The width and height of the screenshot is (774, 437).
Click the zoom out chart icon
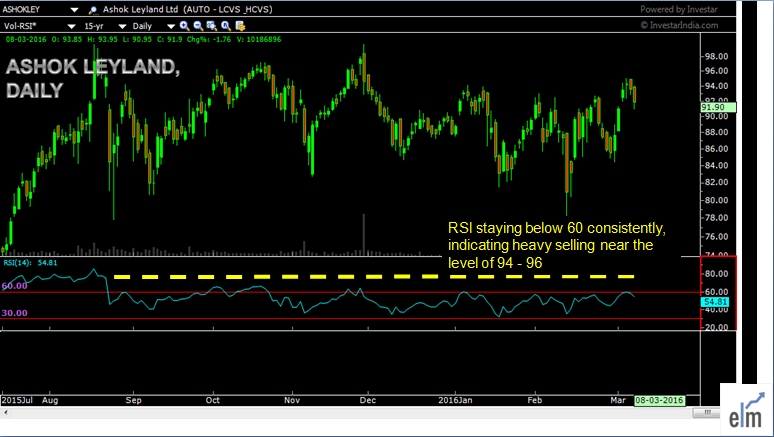tap(198, 26)
